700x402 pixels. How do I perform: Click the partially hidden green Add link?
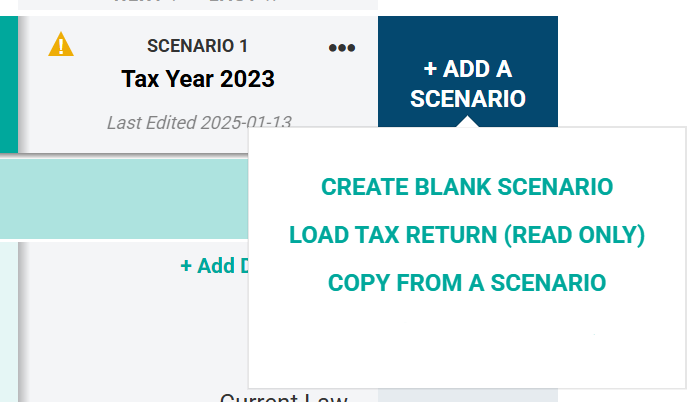214,265
